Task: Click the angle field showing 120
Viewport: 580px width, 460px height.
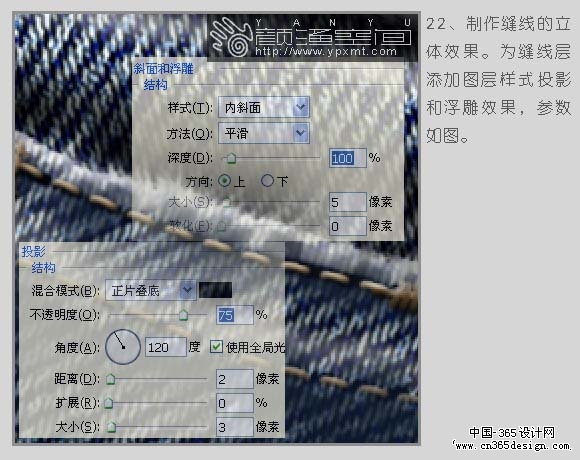Action: coord(166,347)
